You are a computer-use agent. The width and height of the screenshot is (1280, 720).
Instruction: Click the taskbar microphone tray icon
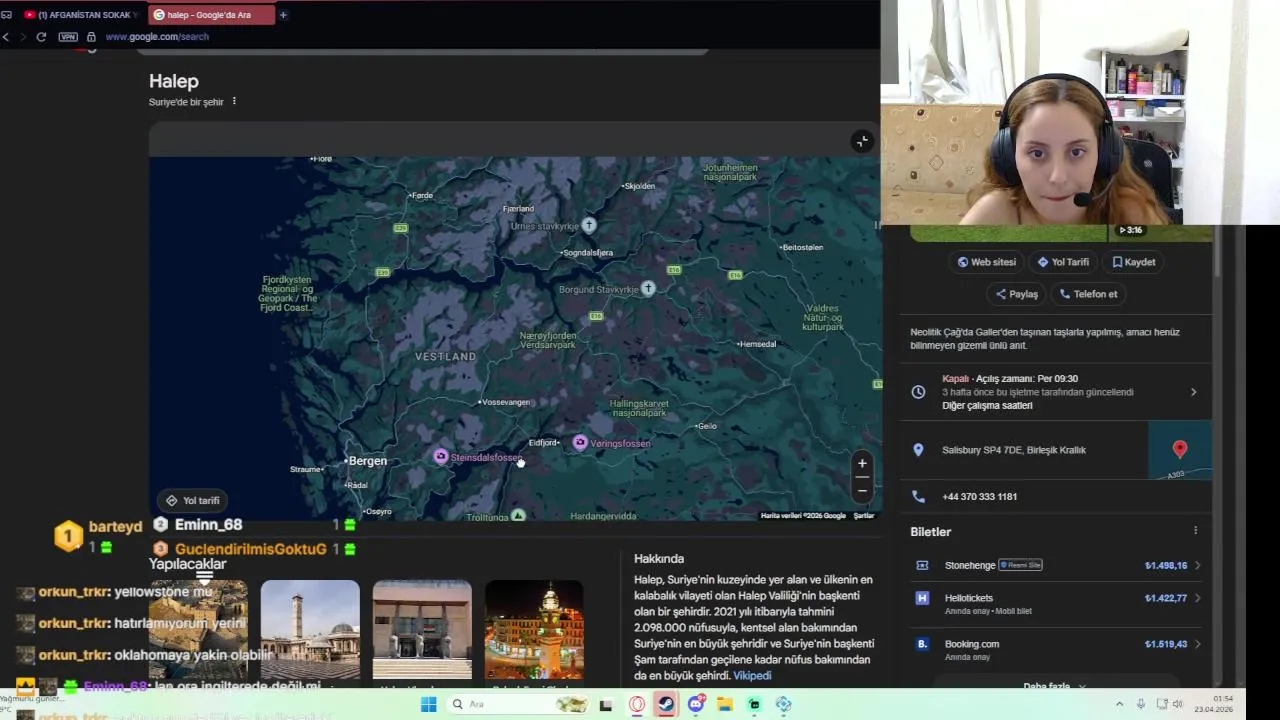click(1140, 704)
